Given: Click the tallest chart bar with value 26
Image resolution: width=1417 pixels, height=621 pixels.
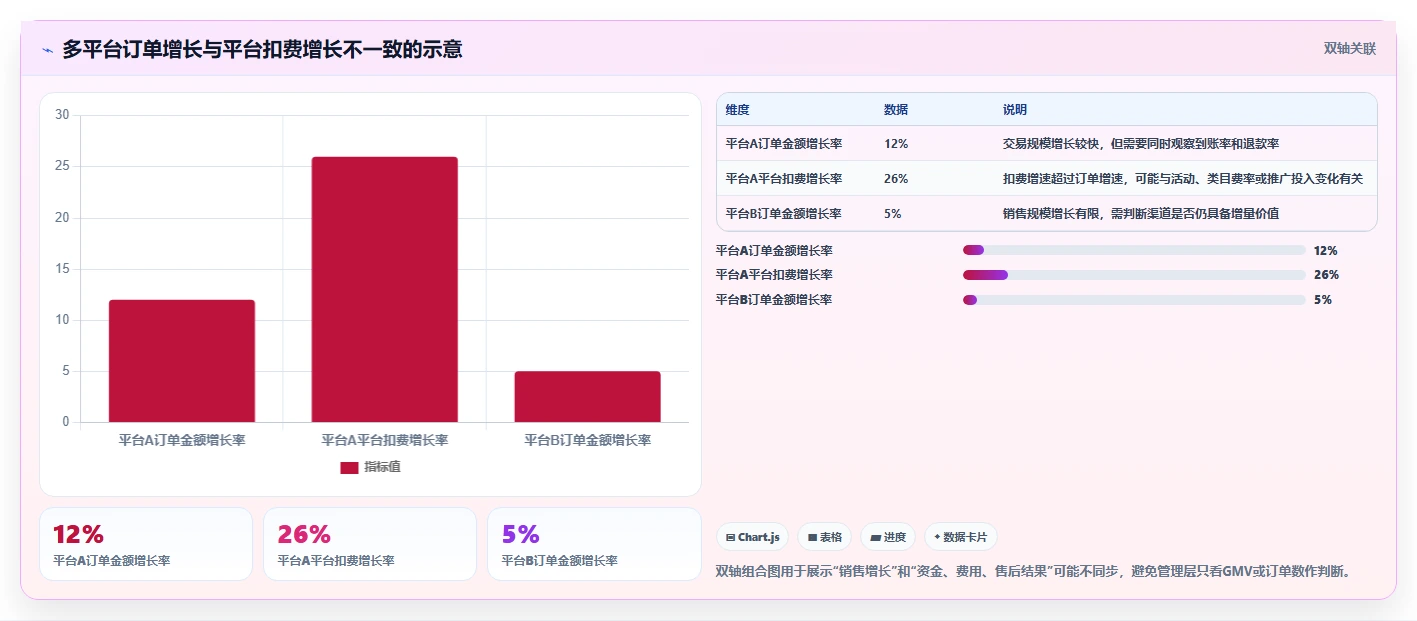Looking at the screenshot, I should [385, 289].
